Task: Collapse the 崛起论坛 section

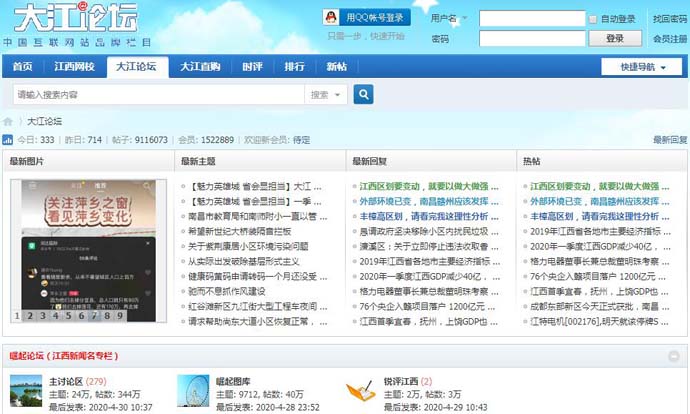Action: tap(674, 357)
